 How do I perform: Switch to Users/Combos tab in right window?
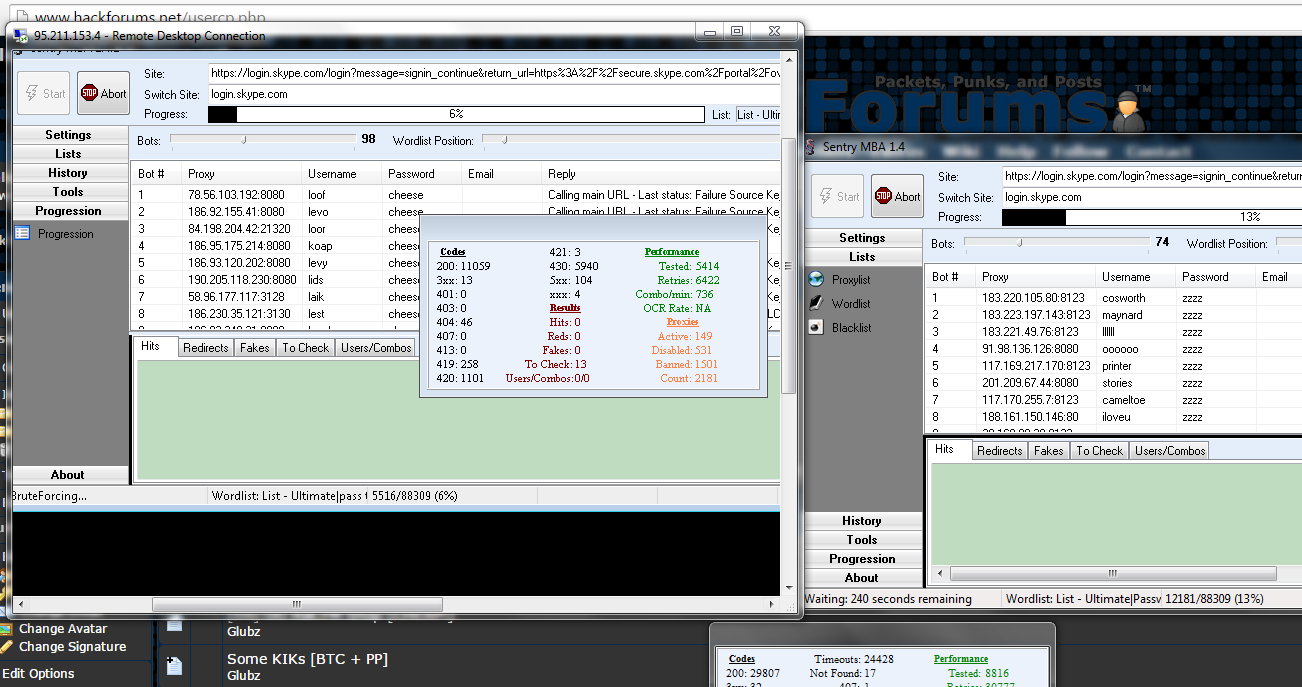coord(1170,451)
